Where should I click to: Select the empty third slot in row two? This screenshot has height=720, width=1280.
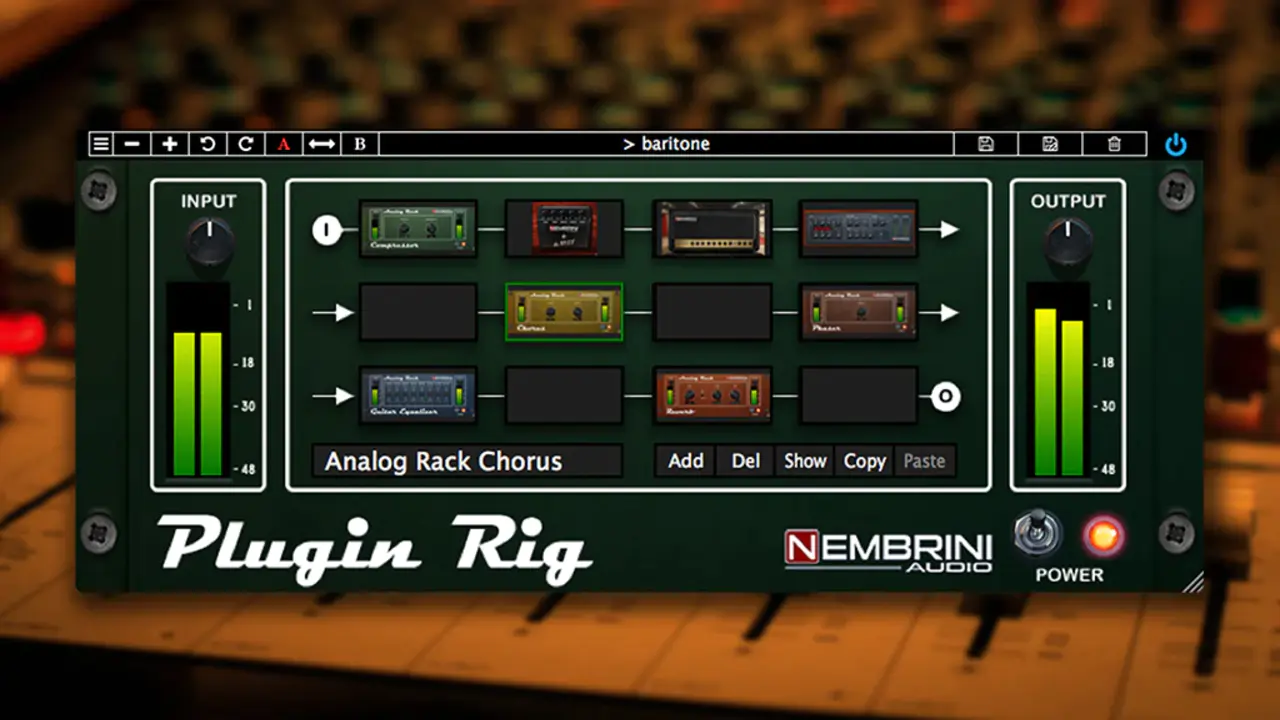click(x=712, y=312)
